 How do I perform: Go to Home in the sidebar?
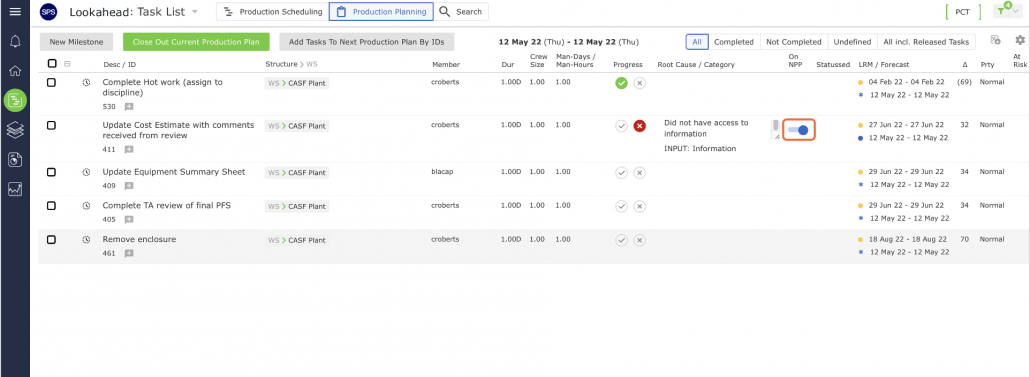pyautogui.click(x=14, y=71)
